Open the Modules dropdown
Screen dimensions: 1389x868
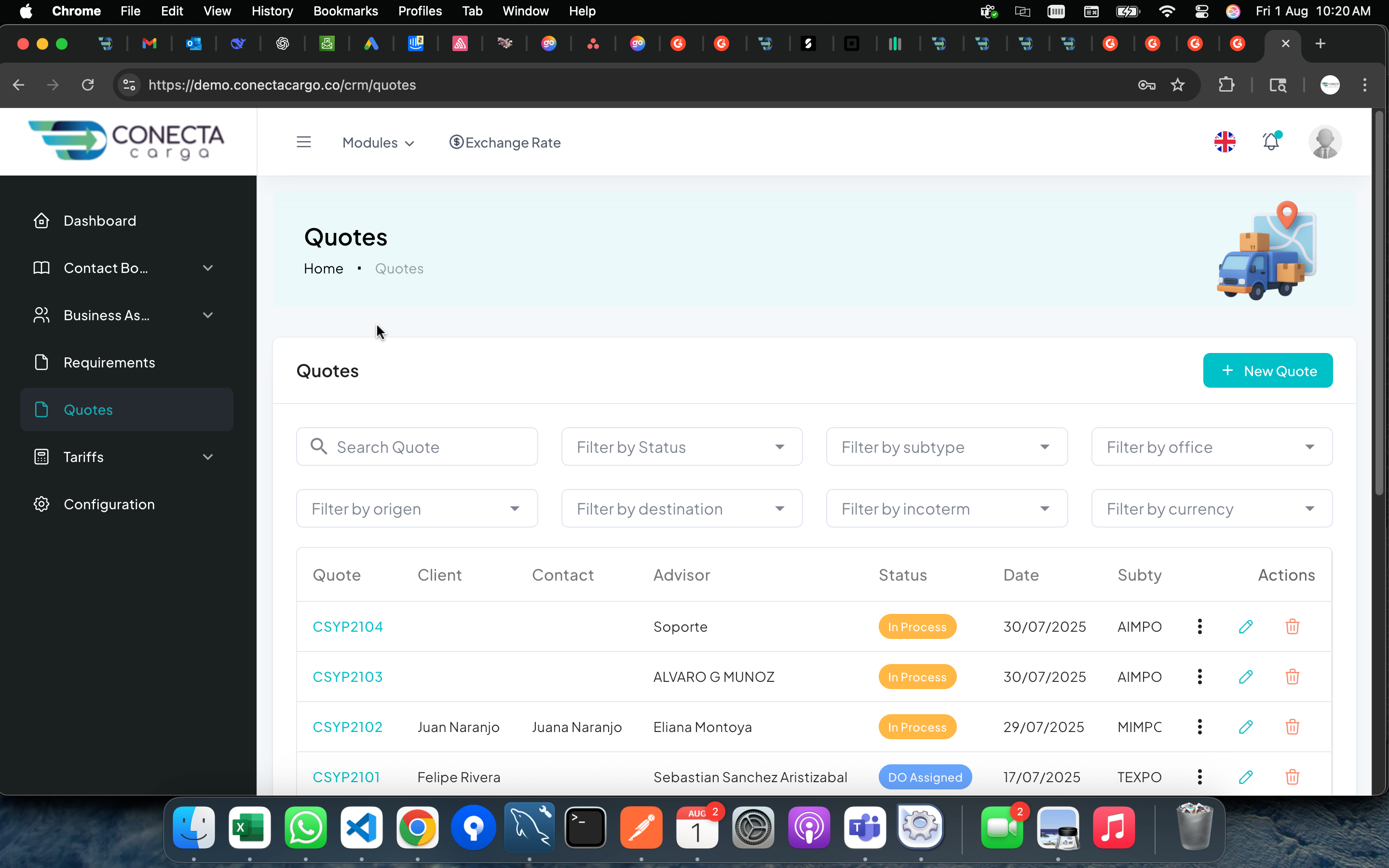pyautogui.click(x=378, y=142)
